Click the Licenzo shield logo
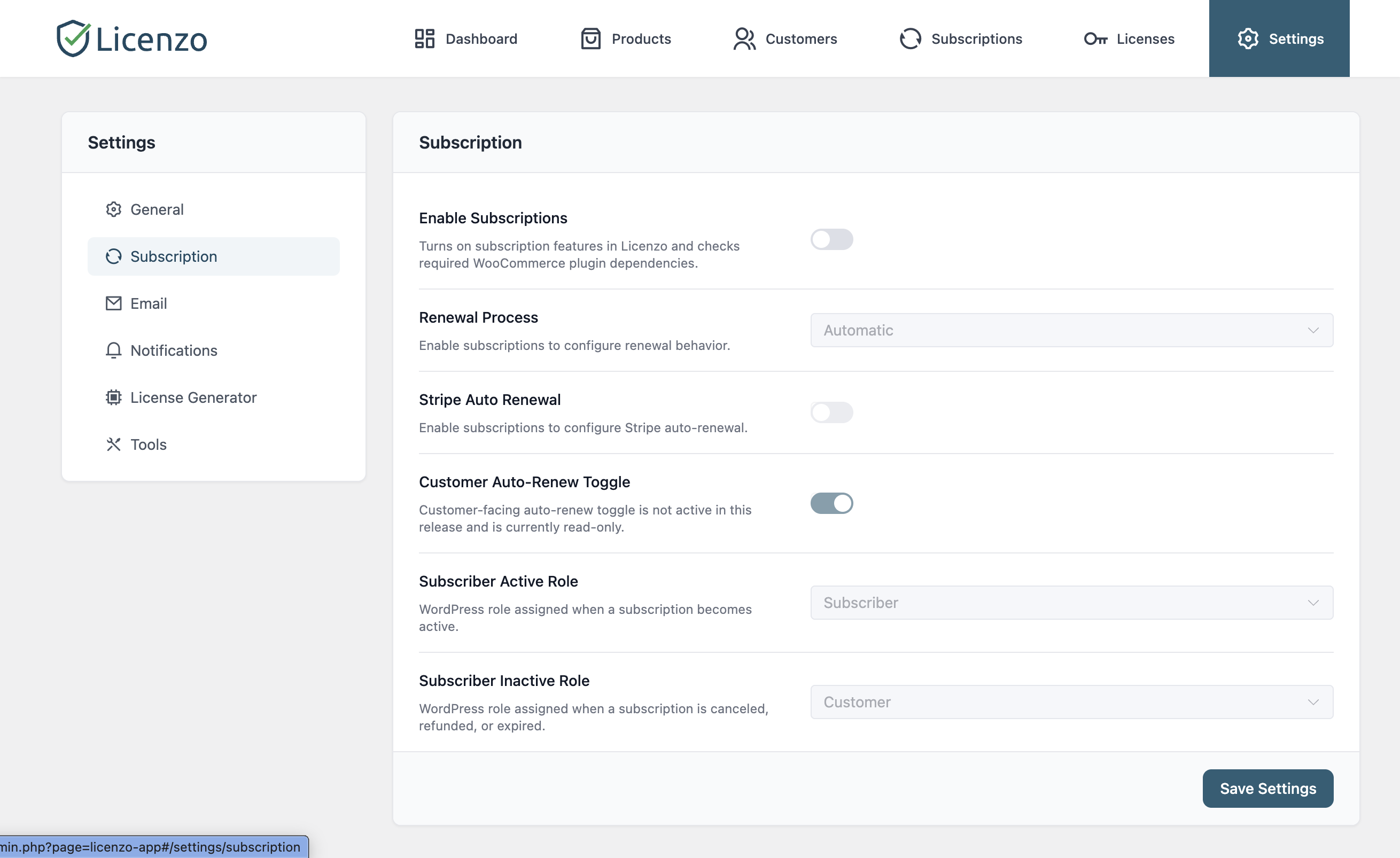 74,38
